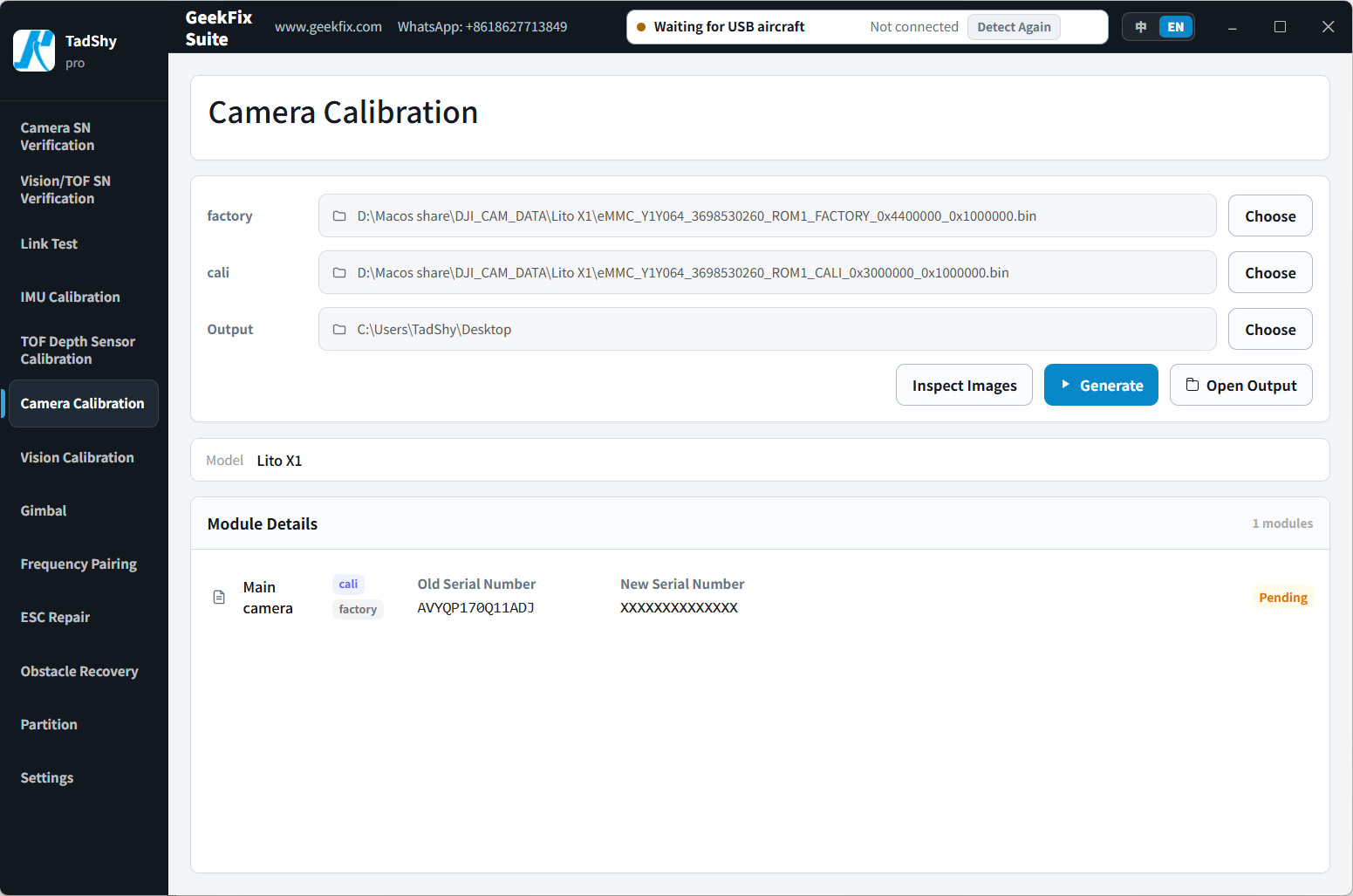The height and width of the screenshot is (896, 1353).
Task: Click the factory tag on Main camera
Action: (358, 610)
